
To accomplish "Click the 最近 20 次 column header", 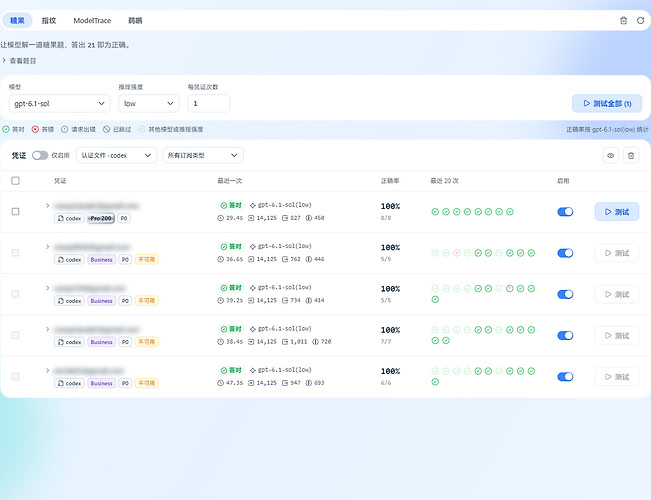I will tap(444, 181).
